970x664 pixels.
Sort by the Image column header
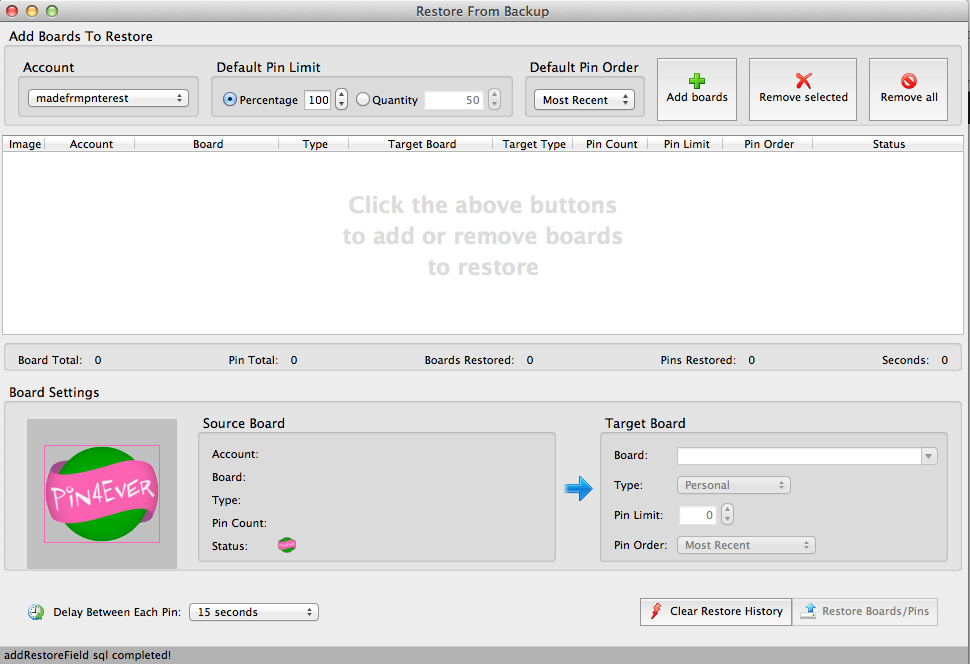[25, 144]
